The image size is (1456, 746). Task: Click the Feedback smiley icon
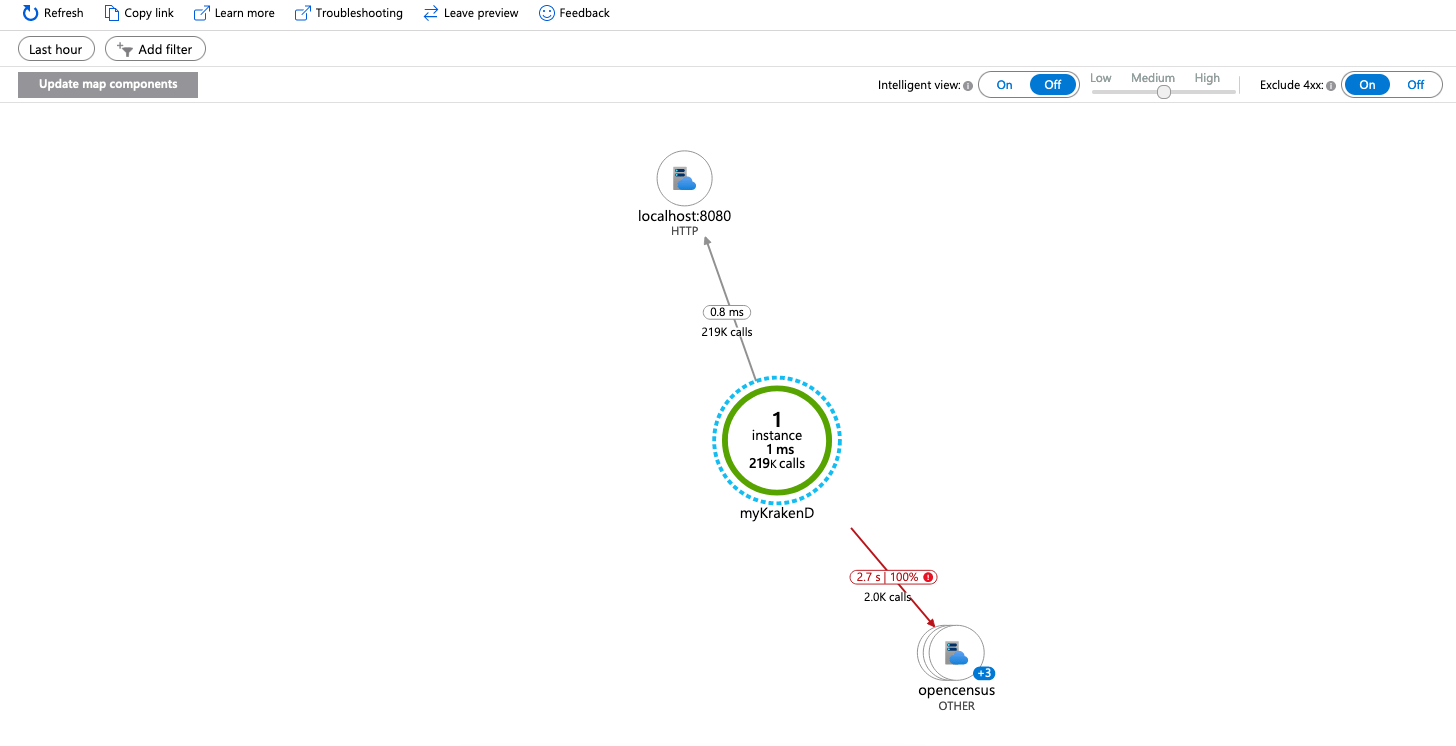coord(546,13)
